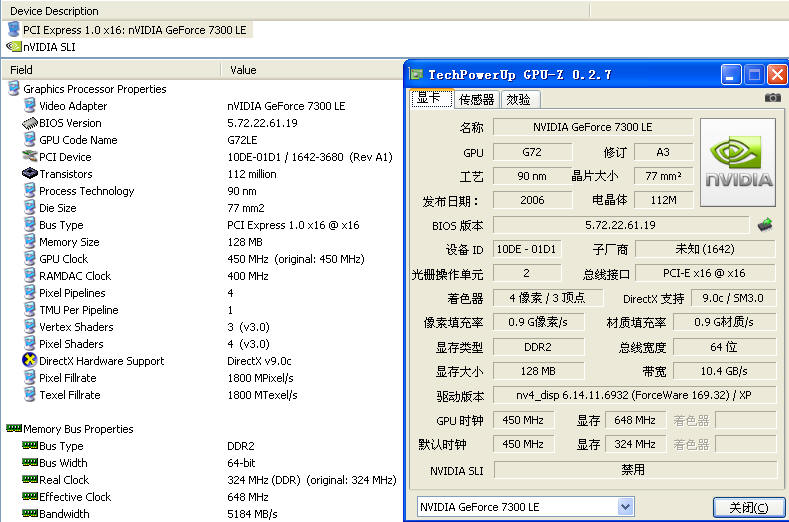This screenshot has width=789, height=522.
Task: Click the NVIDIA SLI 禁用 field
Action: (635, 470)
